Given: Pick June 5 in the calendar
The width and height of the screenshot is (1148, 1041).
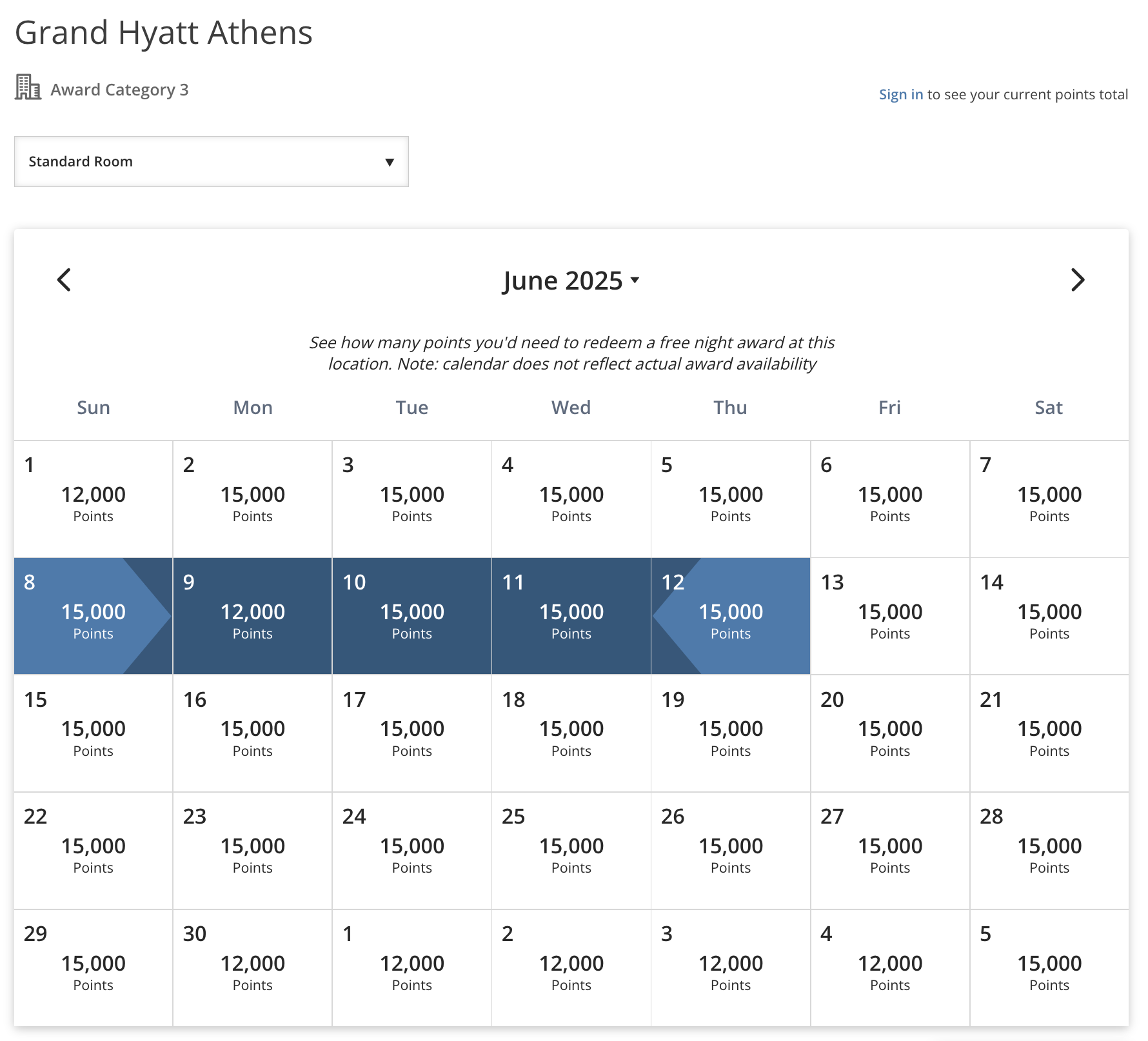Looking at the screenshot, I should [731, 499].
